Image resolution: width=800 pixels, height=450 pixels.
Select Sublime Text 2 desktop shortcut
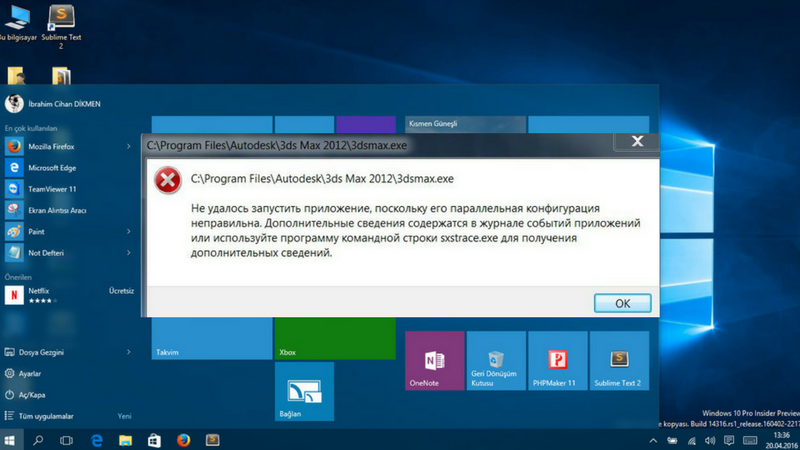tap(61, 27)
